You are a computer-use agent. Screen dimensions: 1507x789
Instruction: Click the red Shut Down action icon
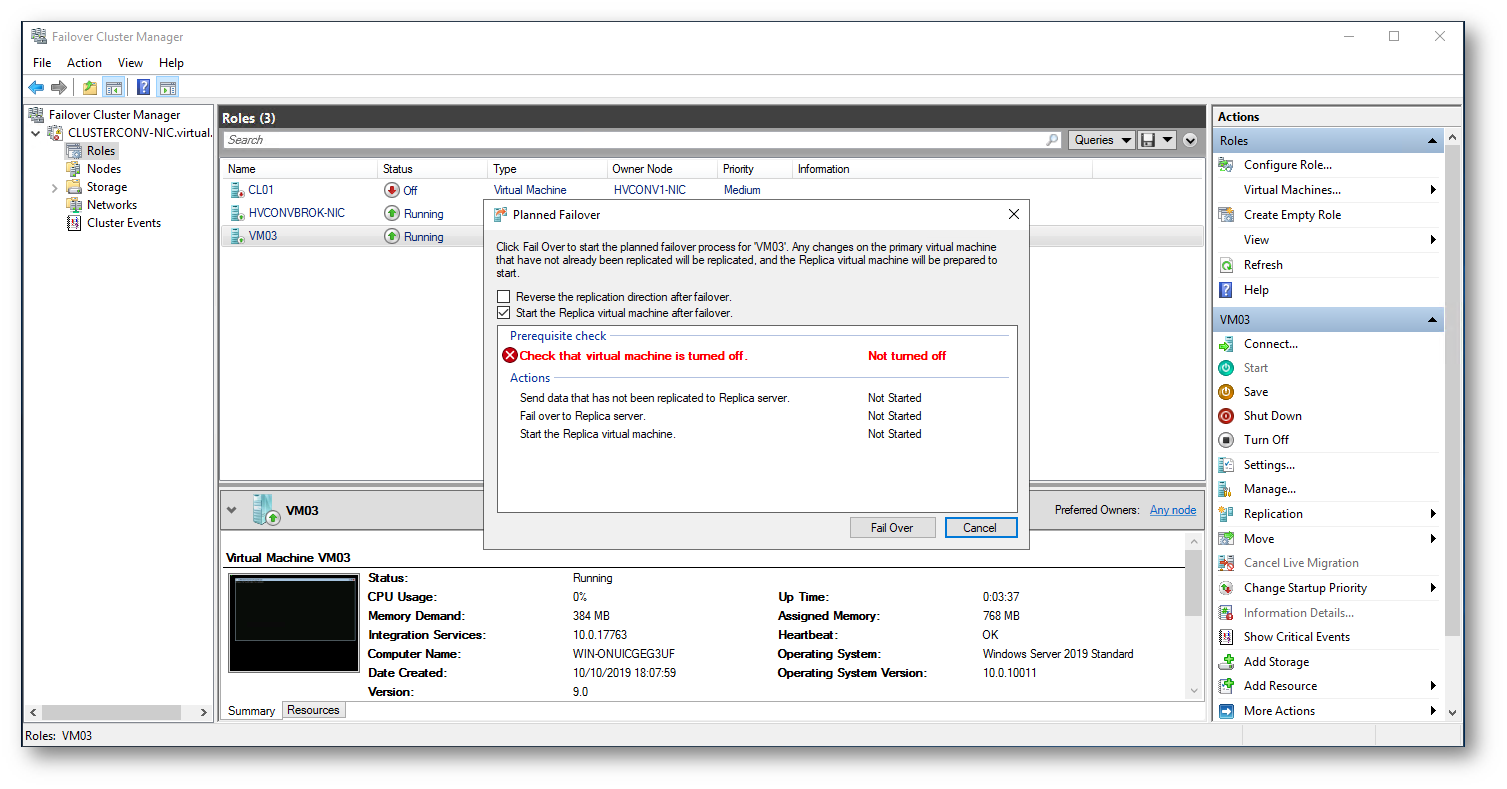coord(1226,416)
